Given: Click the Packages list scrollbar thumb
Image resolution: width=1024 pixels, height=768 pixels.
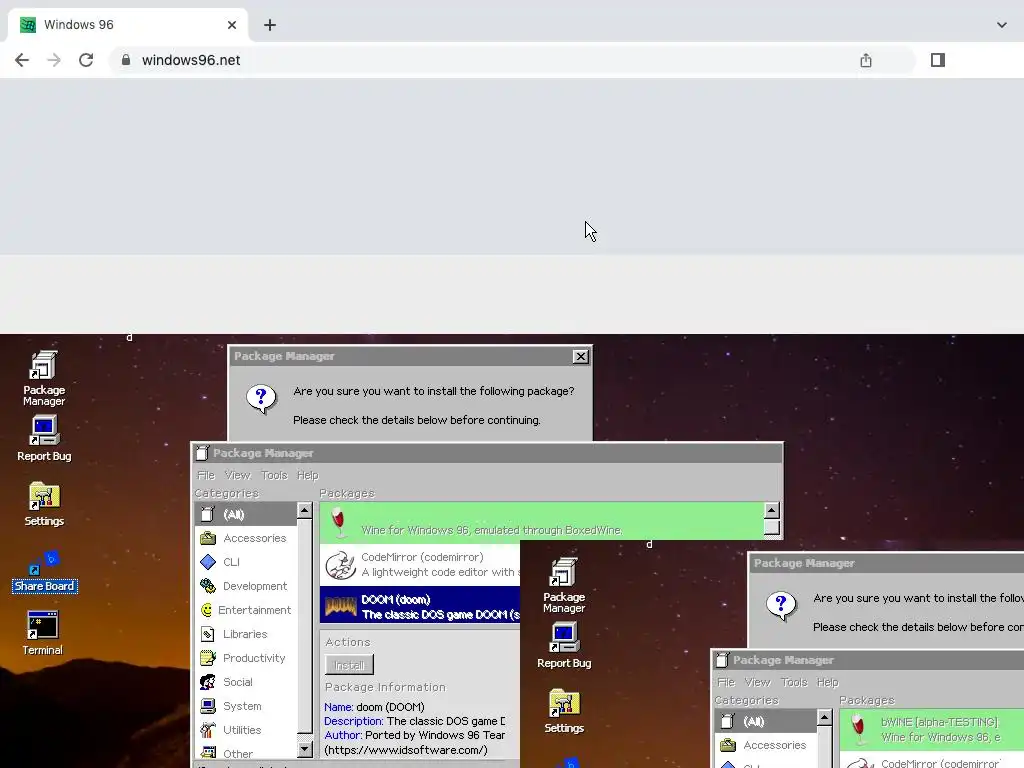Looking at the screenshot, I should pyautogui.click(x=771, y=527).
